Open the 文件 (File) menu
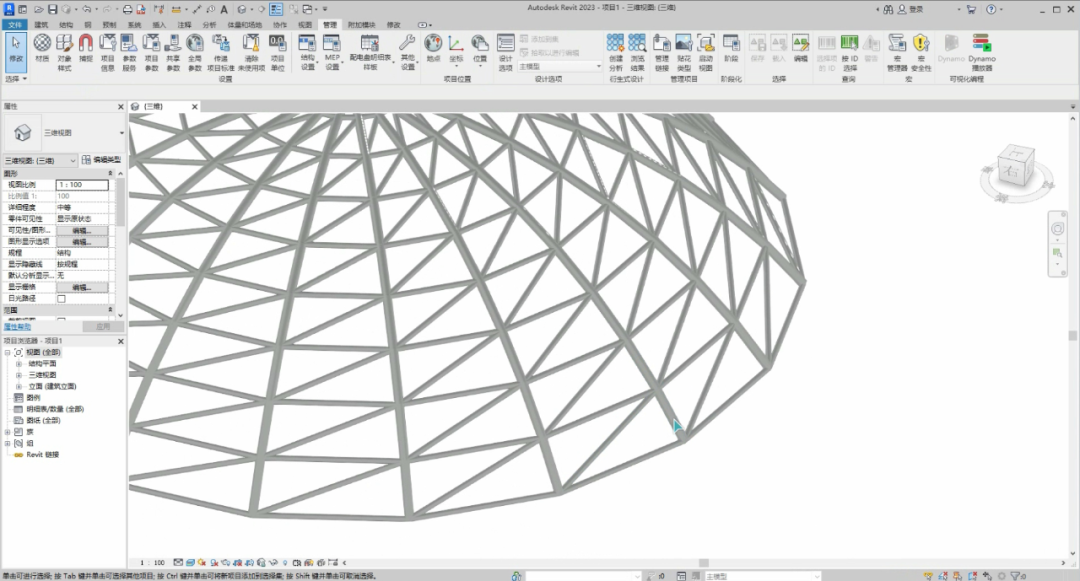Viewport: 1080px width, 581px height. pyautogui.click(x=15, y=23)
